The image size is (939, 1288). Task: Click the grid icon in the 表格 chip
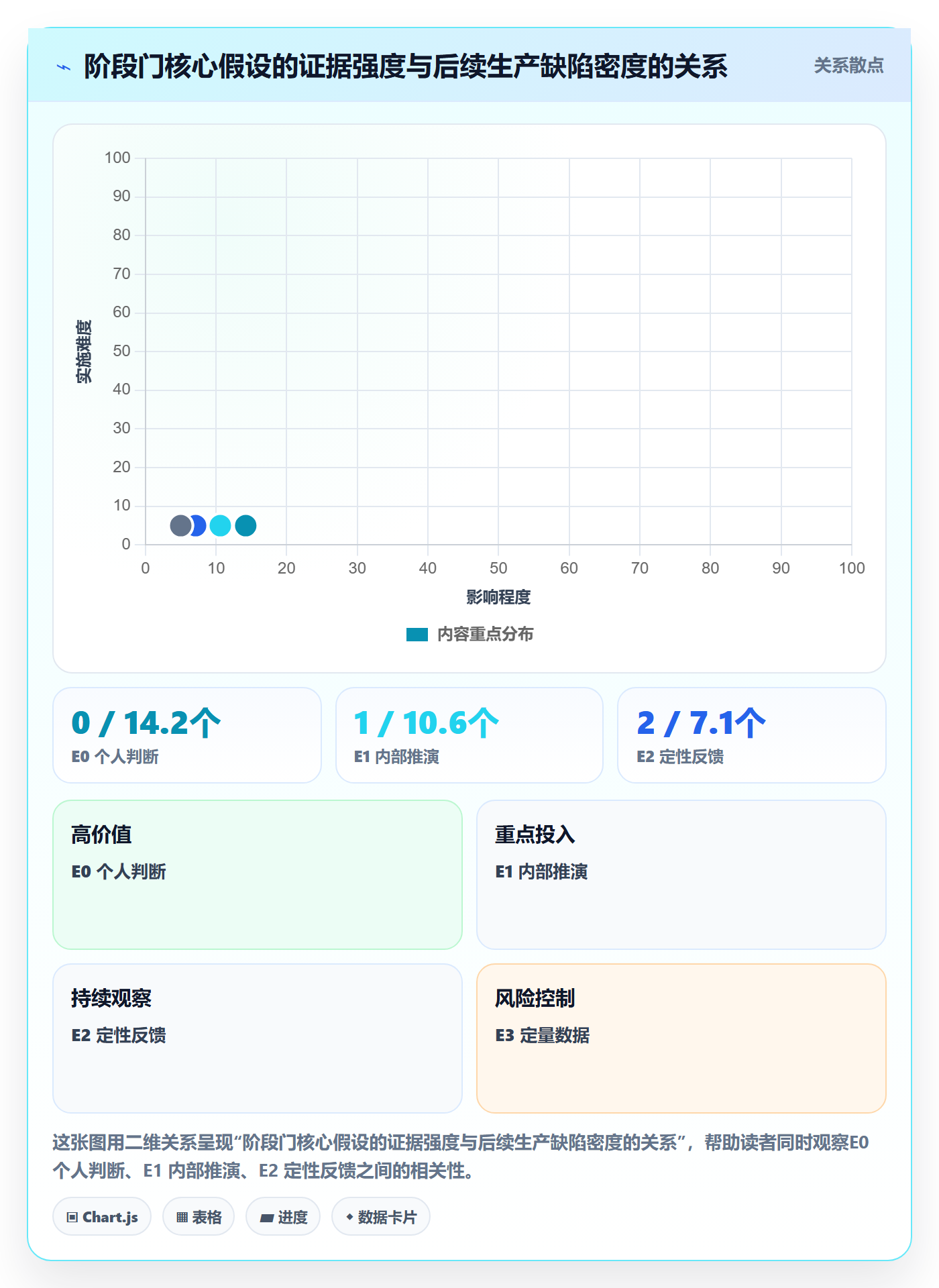(x=182, y=1218)
